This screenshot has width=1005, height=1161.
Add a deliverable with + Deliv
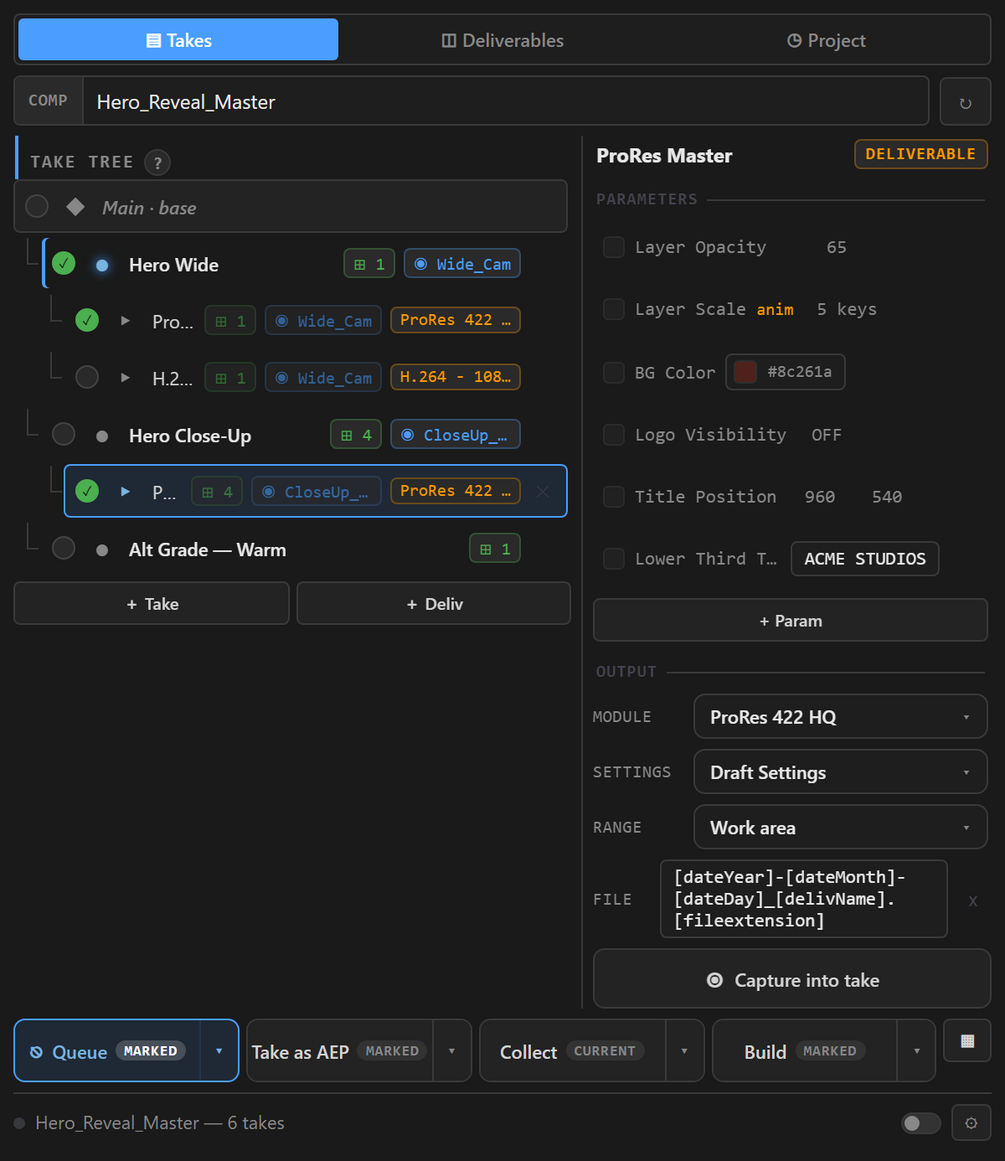pyautogui.click(x=434, y=603)
